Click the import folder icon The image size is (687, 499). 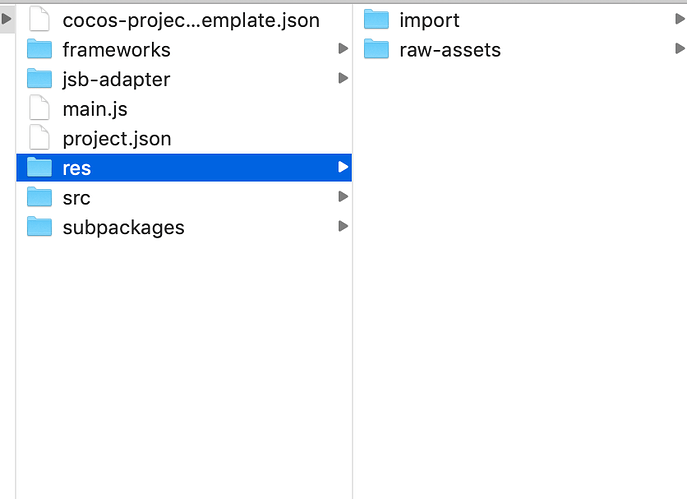tap(376, 20)
